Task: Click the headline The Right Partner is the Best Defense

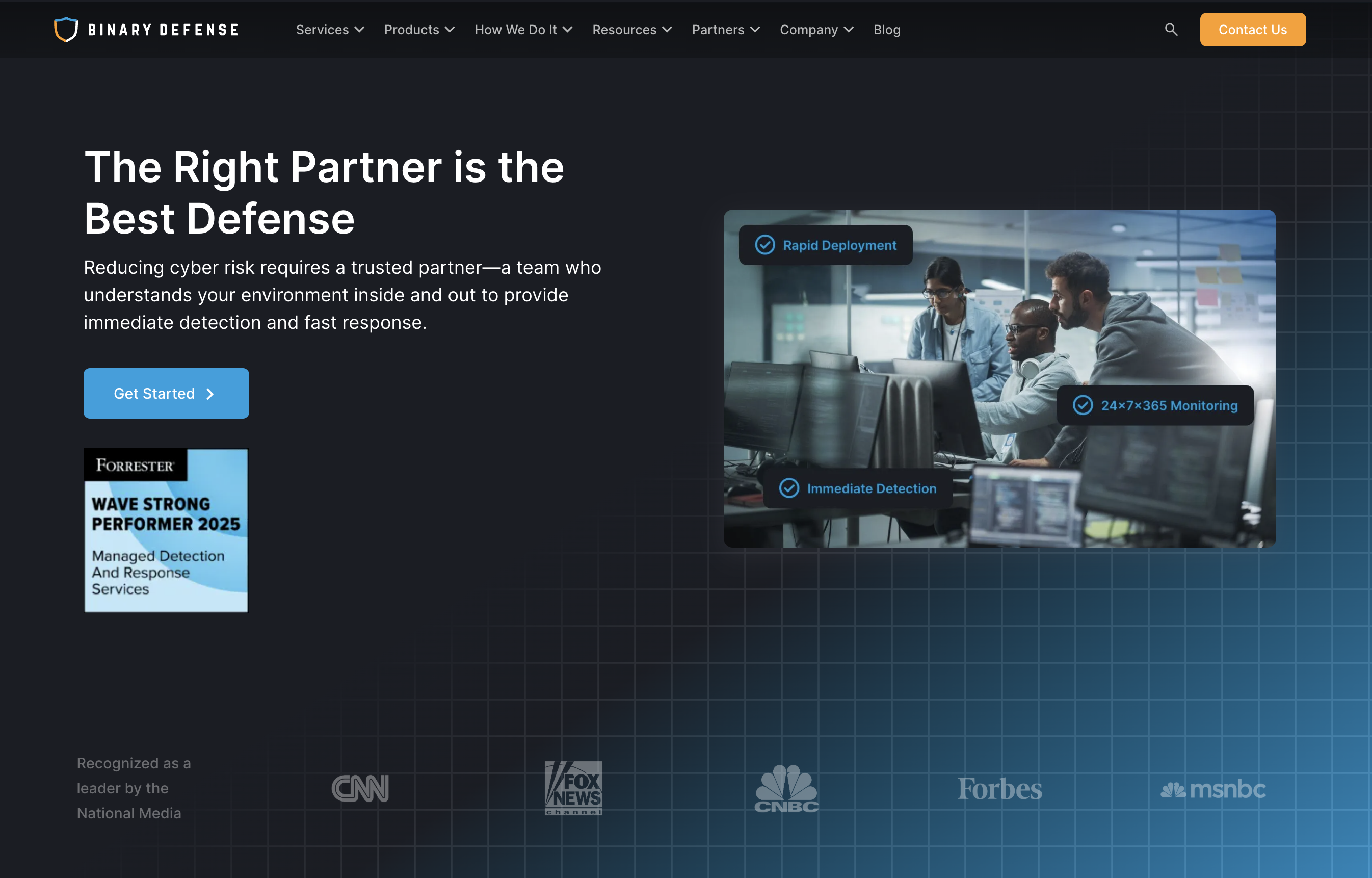Action: click(324, 192)
